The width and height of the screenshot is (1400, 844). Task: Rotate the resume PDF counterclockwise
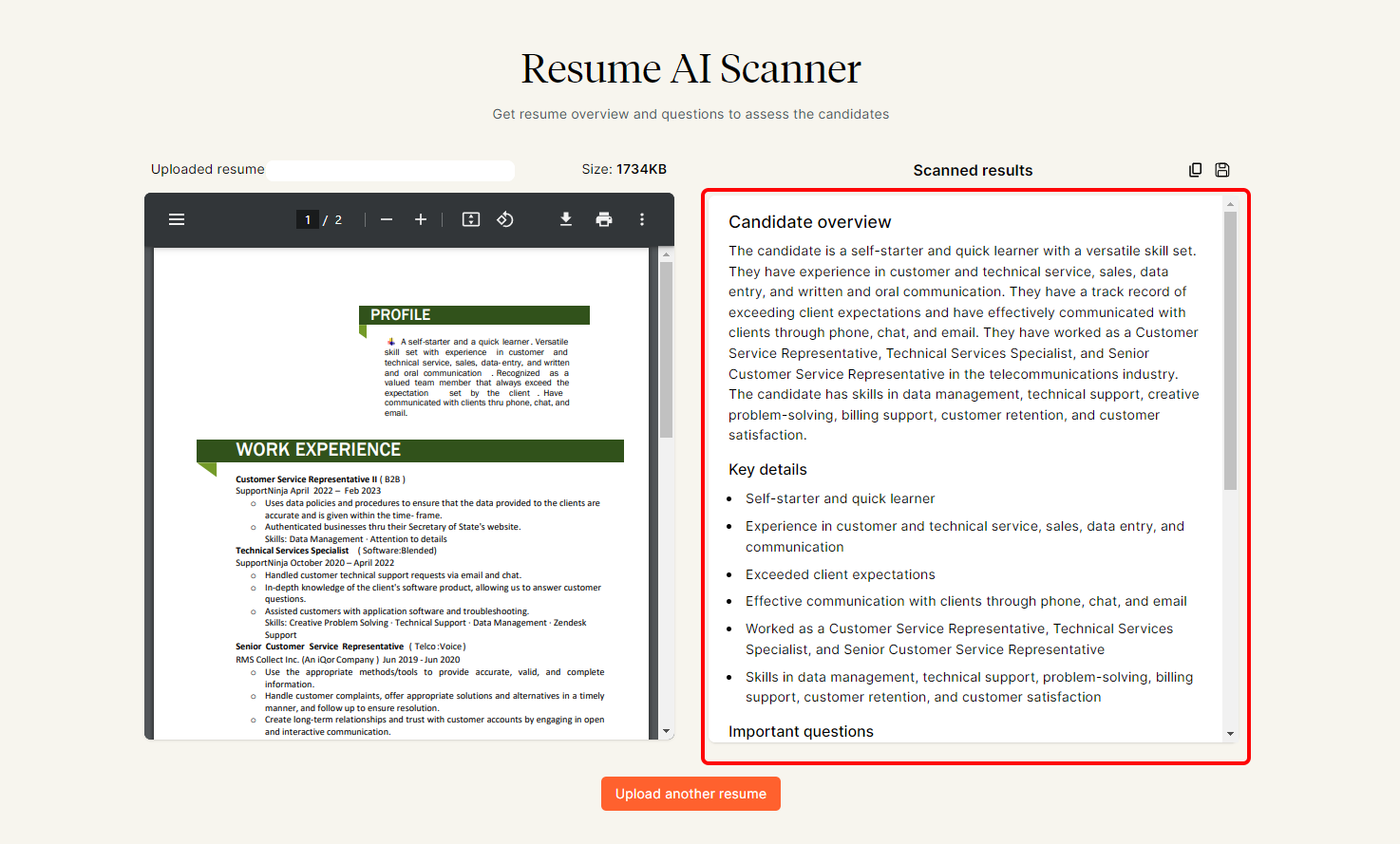pyautogui.click(x=505, y=219)
